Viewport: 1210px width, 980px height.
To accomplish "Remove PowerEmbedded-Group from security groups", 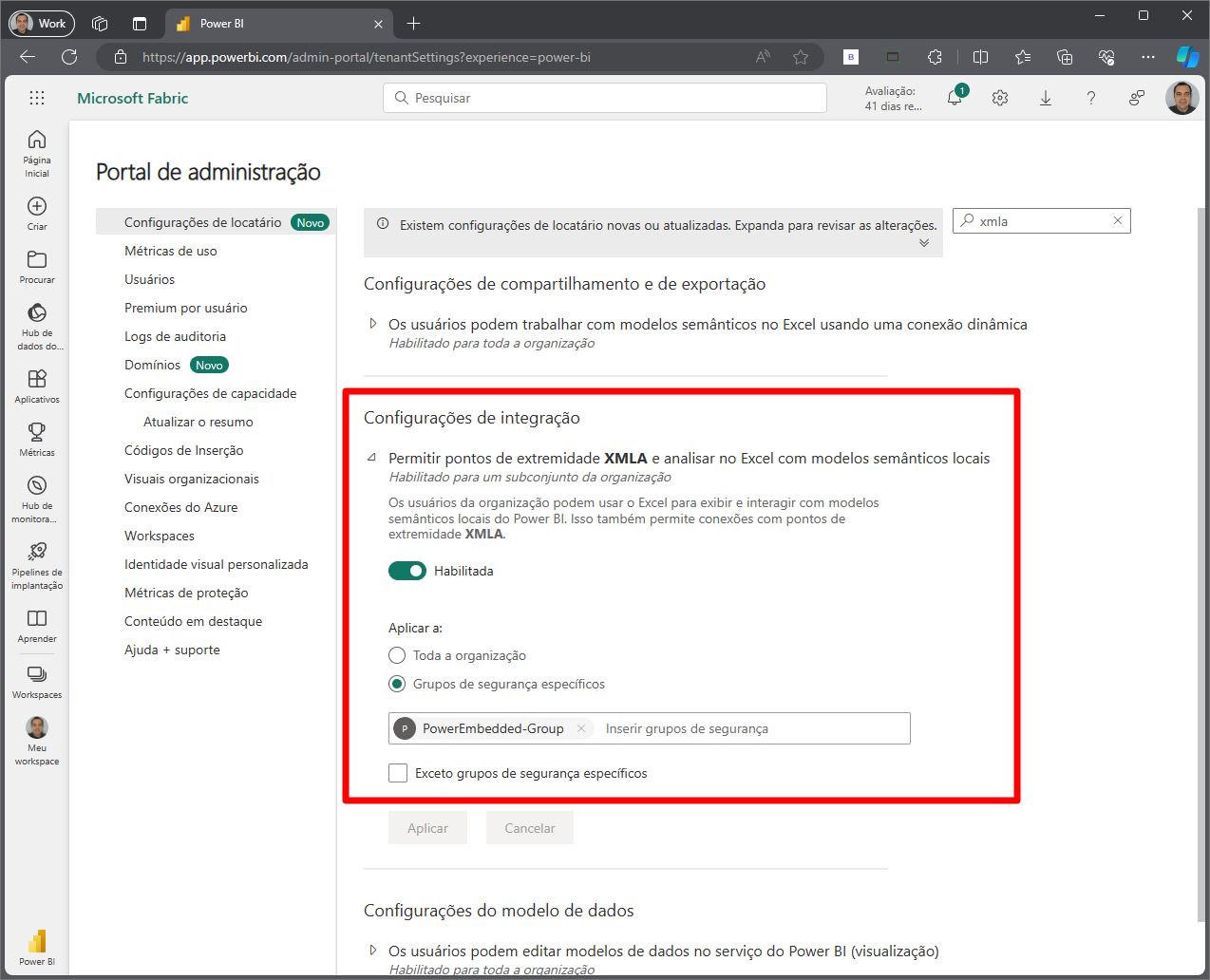I will pos(581,728).
